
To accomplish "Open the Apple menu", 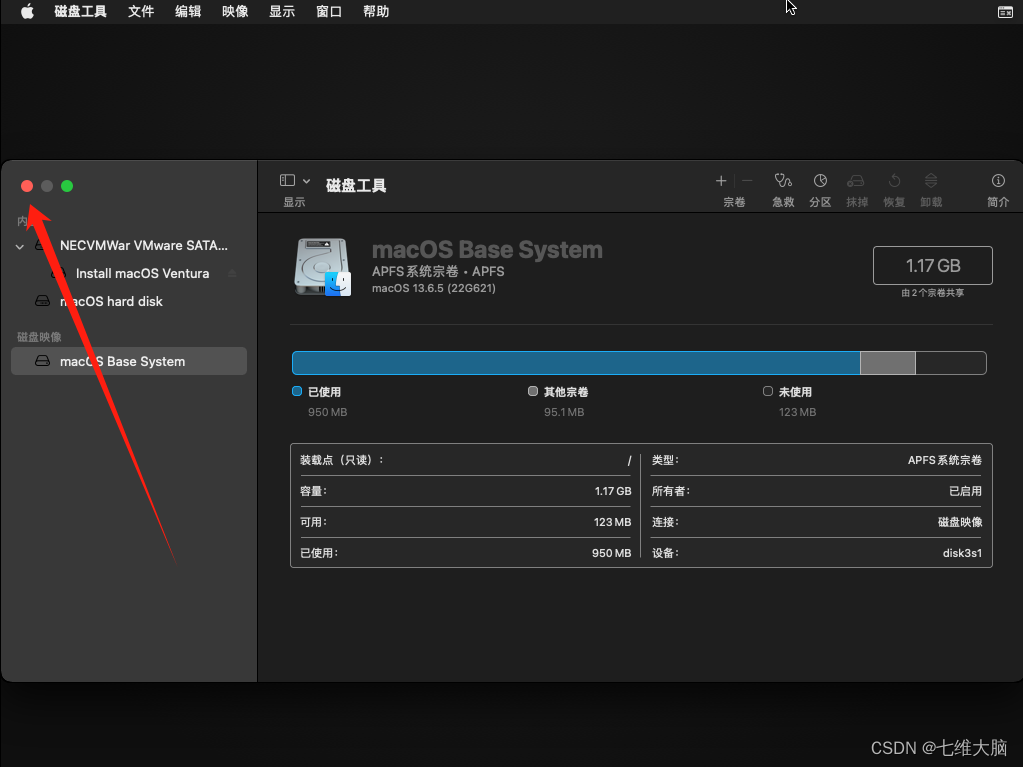I will 27,11.
